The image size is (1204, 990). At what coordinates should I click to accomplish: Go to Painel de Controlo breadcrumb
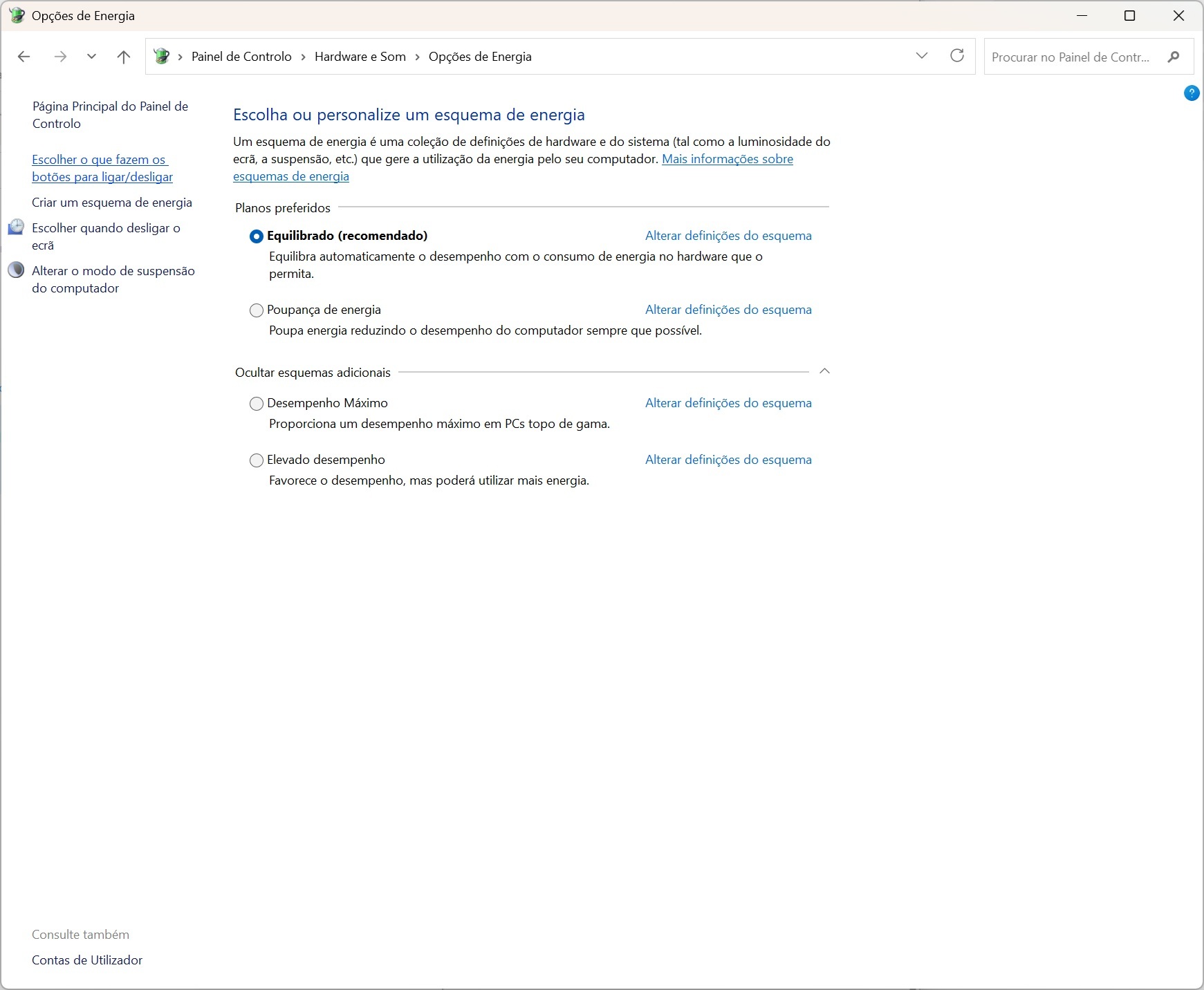pyautogui.click(x=241, y=57)
